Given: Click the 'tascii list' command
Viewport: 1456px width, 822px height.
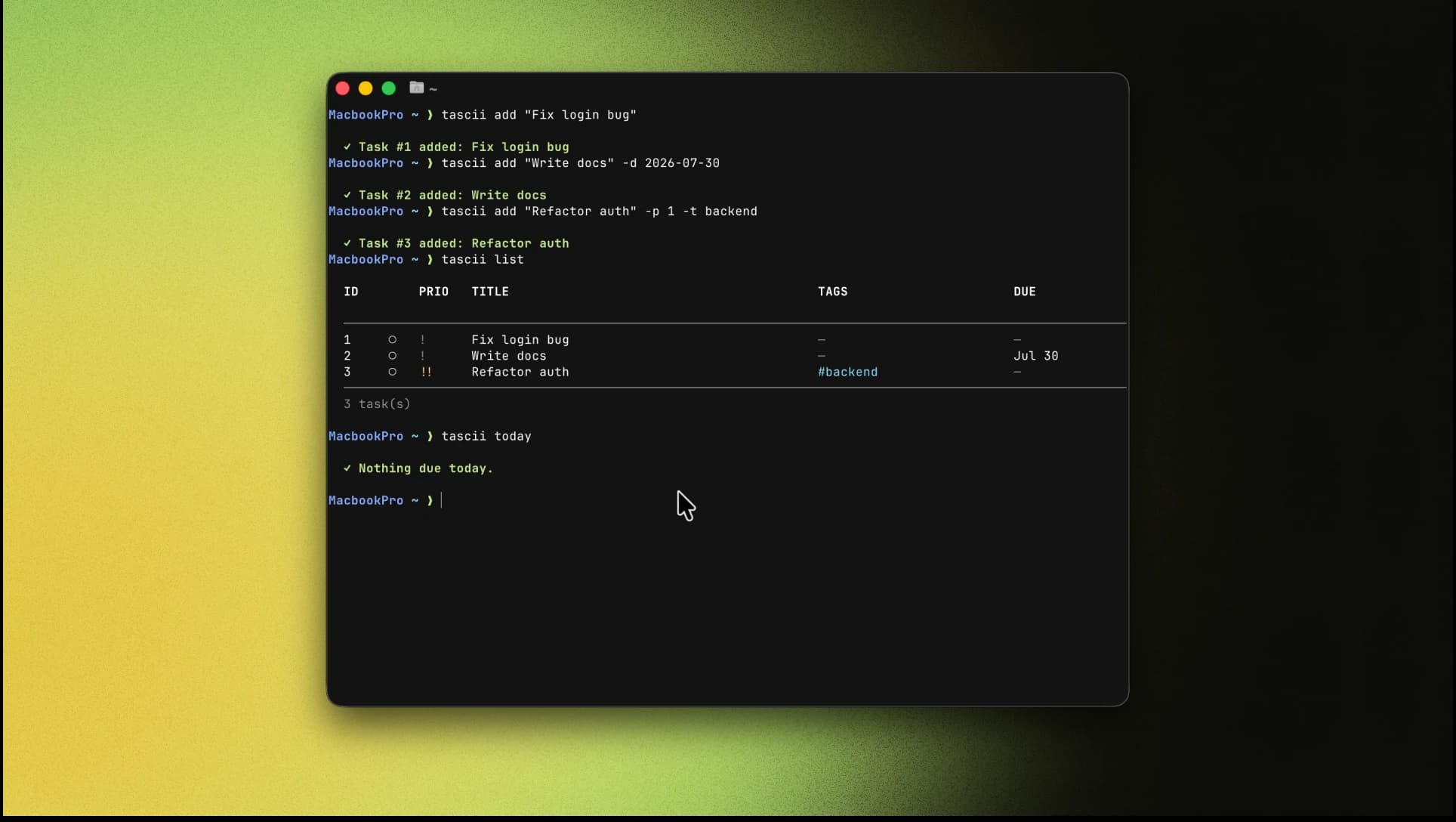Looking at the screenshot, I should 483,259.
